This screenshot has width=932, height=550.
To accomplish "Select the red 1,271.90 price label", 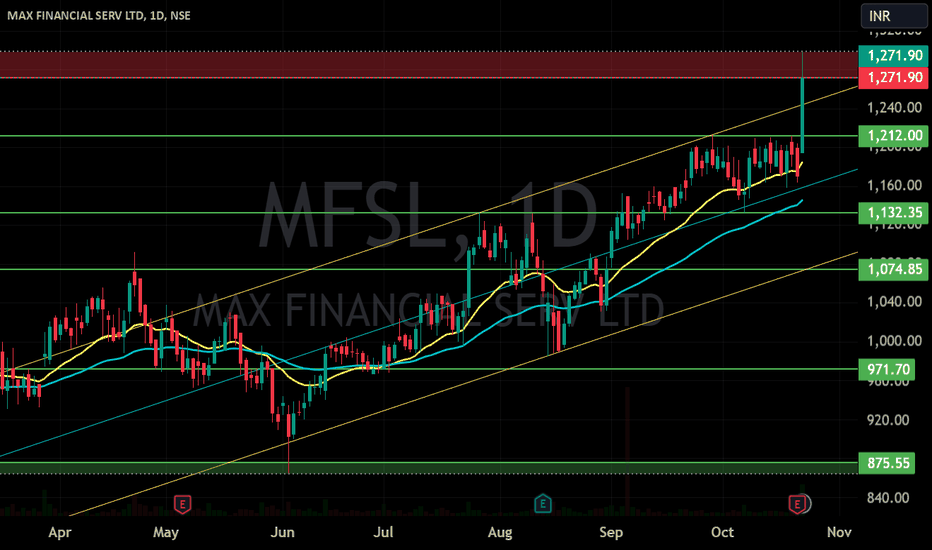I will 893,77.
